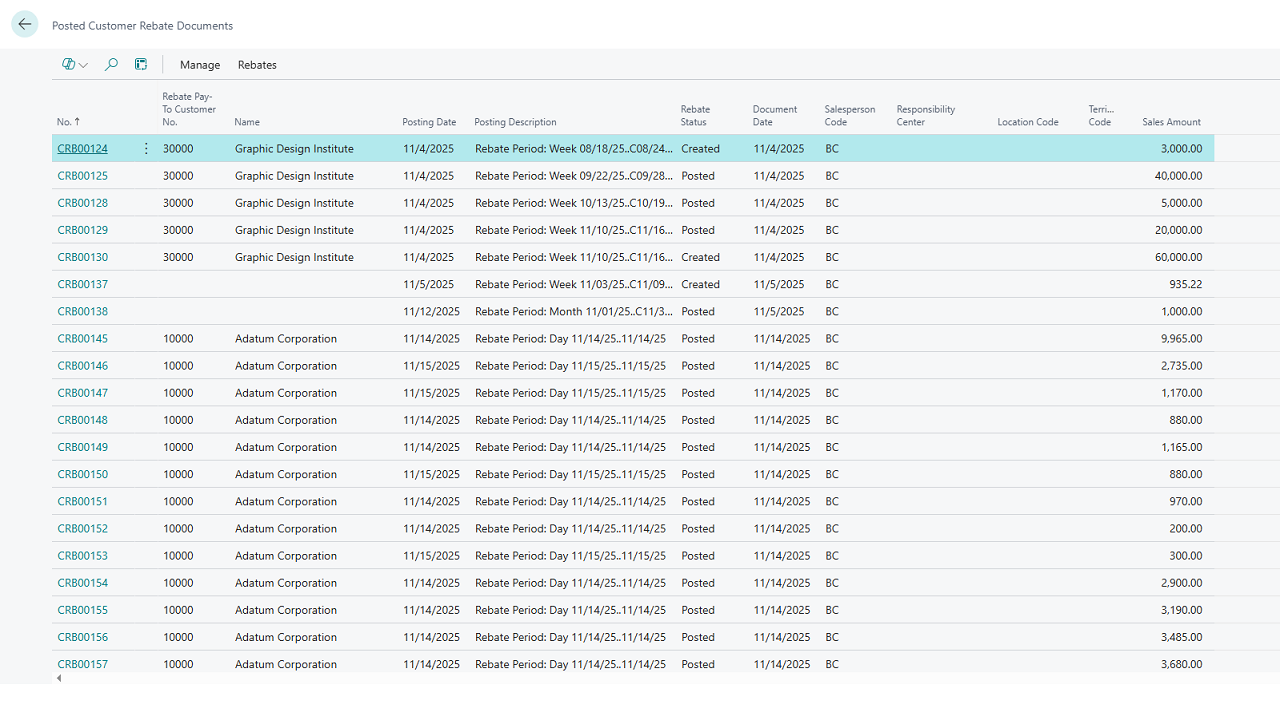
Task: Open the Copilot dropdown in toolbar
Action: coord(75,65)
